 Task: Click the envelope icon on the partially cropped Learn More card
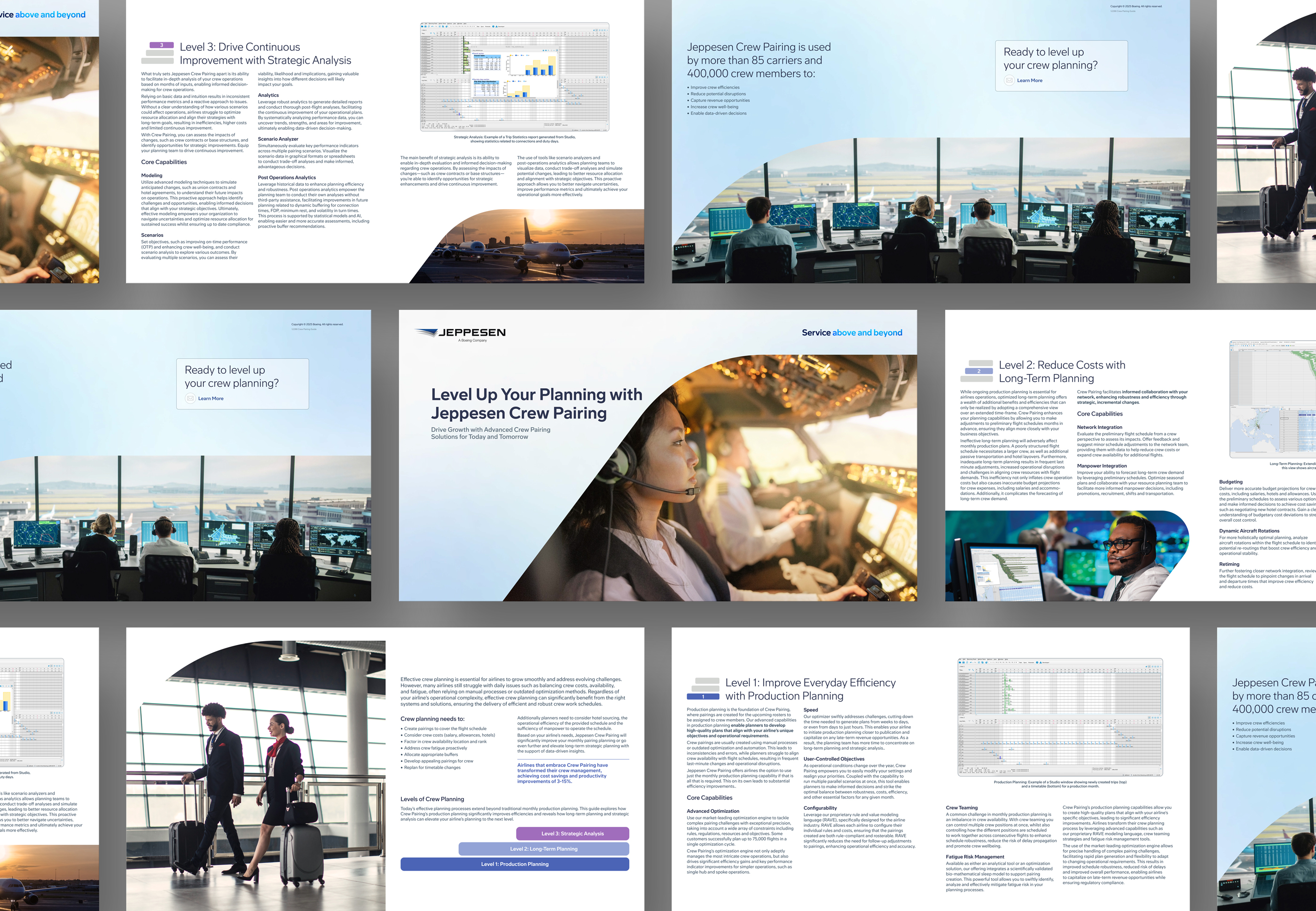(190, 399)
